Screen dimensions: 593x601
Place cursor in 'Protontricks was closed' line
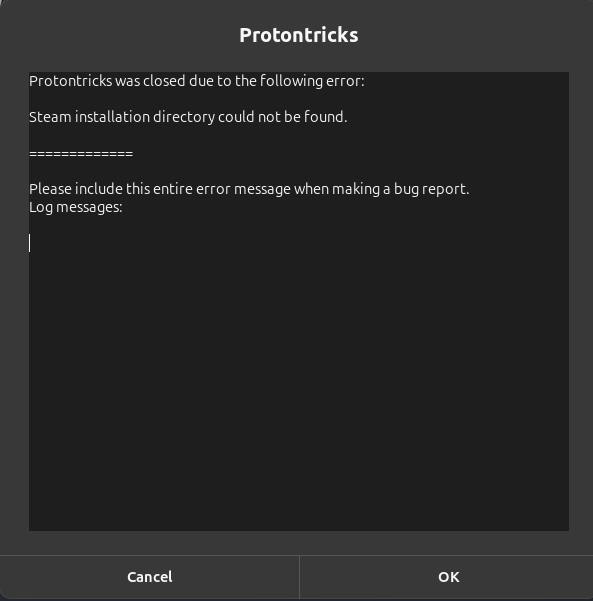[197, 81]
